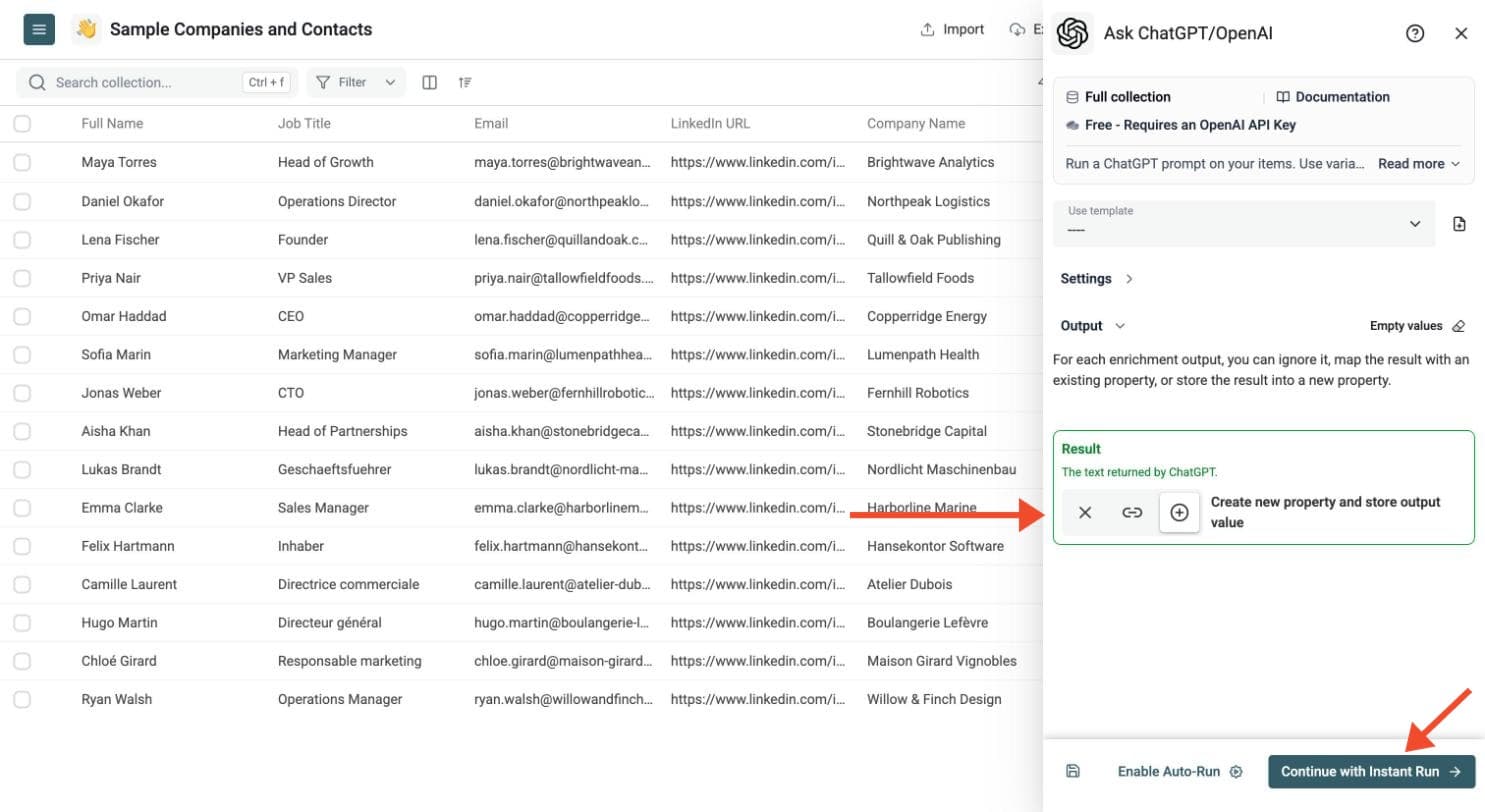Check the Omar Haddad row checkbox

(x=22, y=316)
